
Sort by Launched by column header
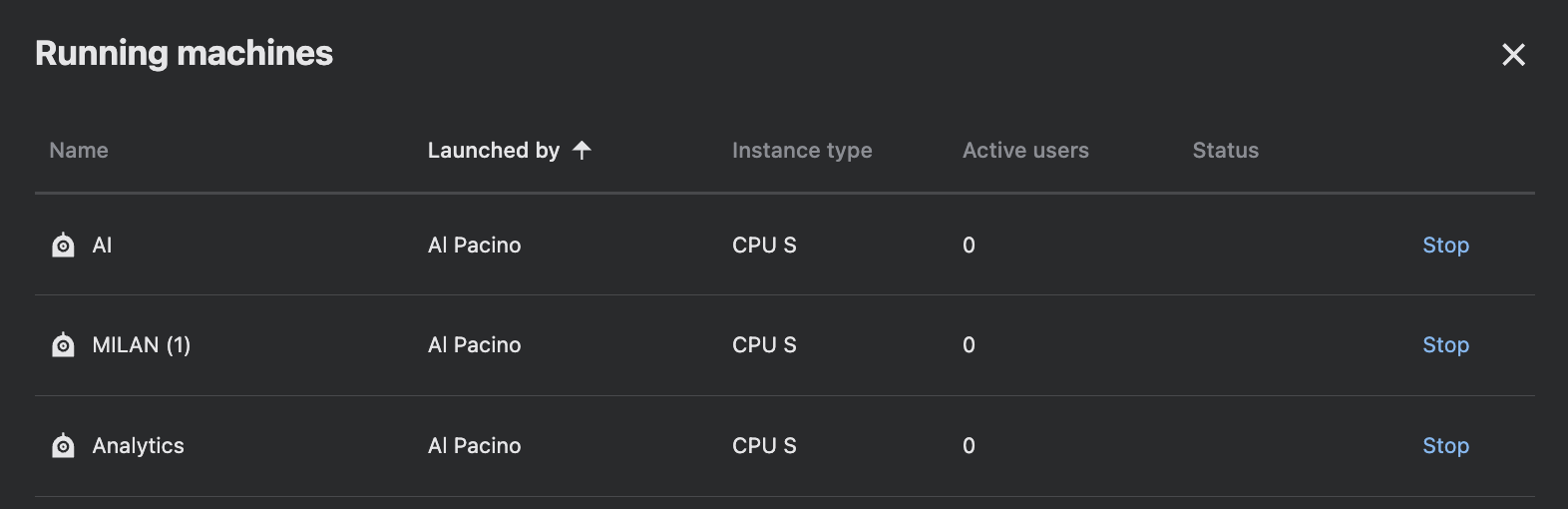(494, 150)
